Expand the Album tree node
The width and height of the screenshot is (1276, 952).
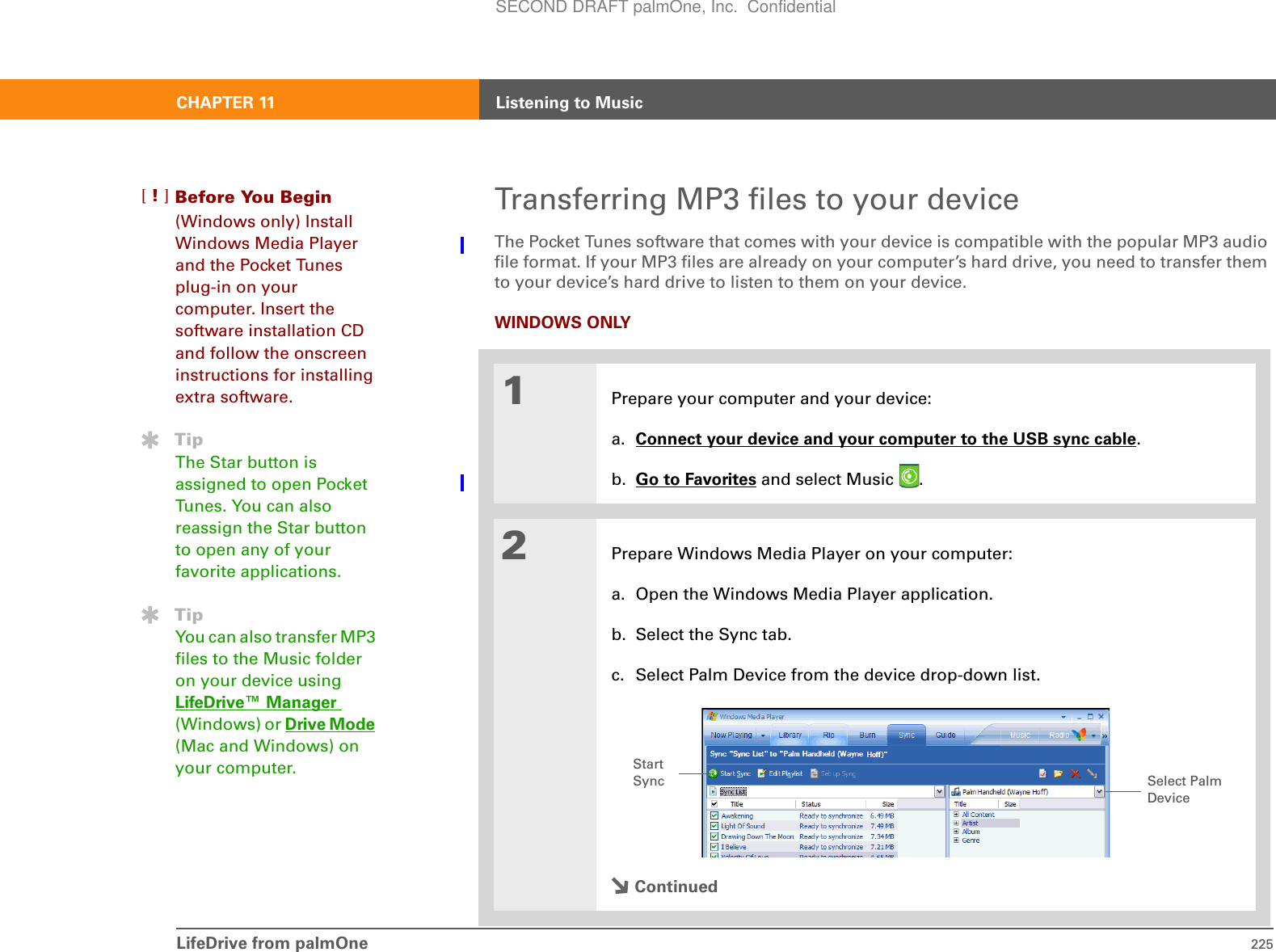[956, 832]
